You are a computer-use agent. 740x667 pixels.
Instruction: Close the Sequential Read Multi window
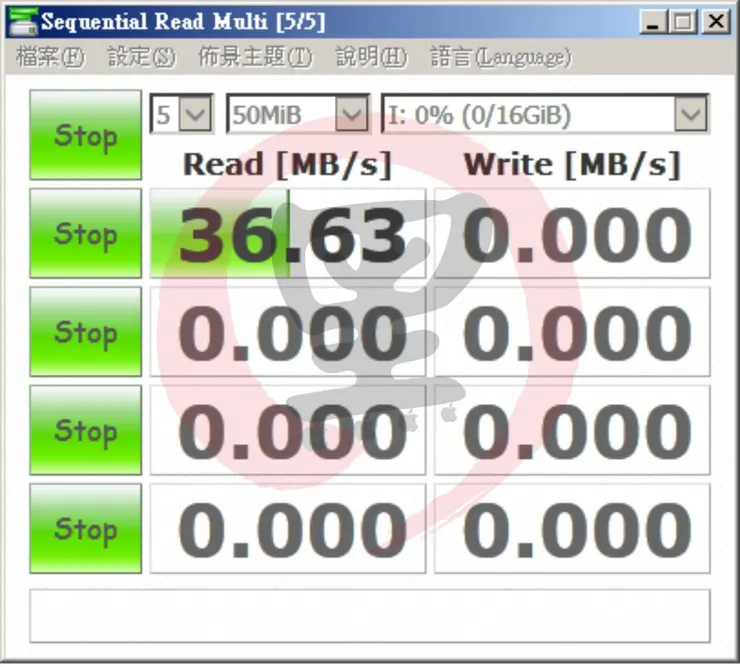(716, 22)
